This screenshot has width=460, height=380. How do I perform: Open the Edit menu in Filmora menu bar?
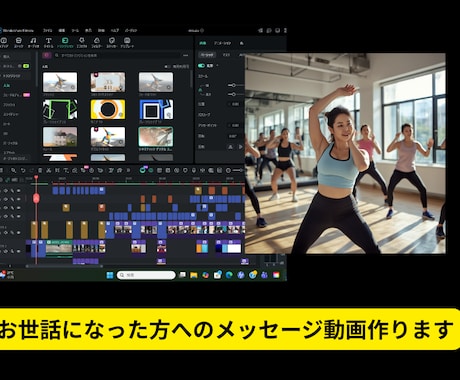point(62,30)
